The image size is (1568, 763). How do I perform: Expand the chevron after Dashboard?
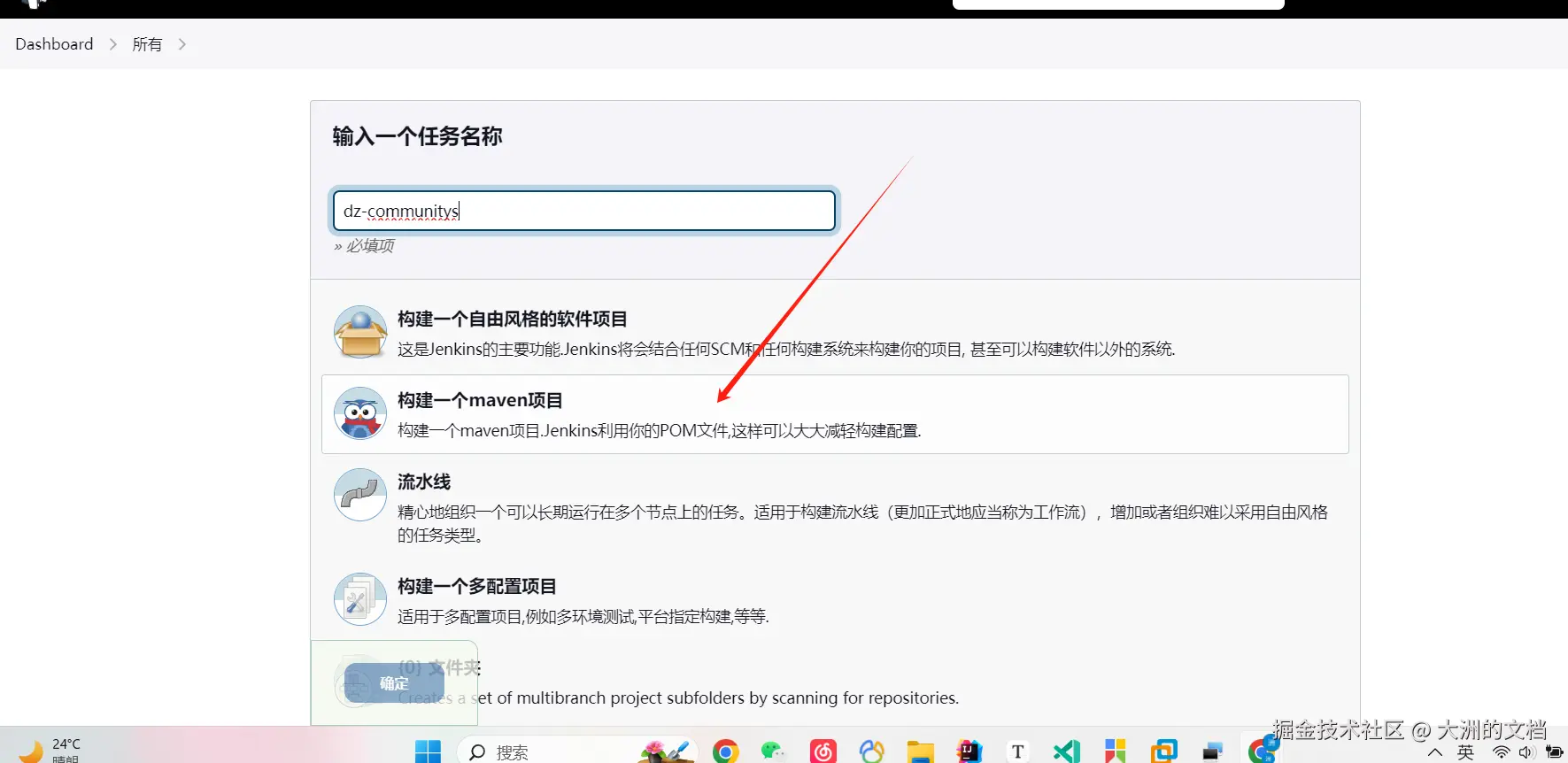(112, 44)
